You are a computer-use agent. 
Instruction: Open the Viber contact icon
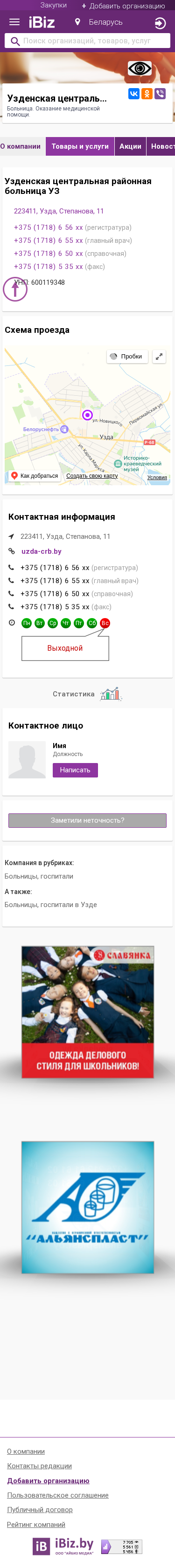pyautogui.click(x=161, y=94)
